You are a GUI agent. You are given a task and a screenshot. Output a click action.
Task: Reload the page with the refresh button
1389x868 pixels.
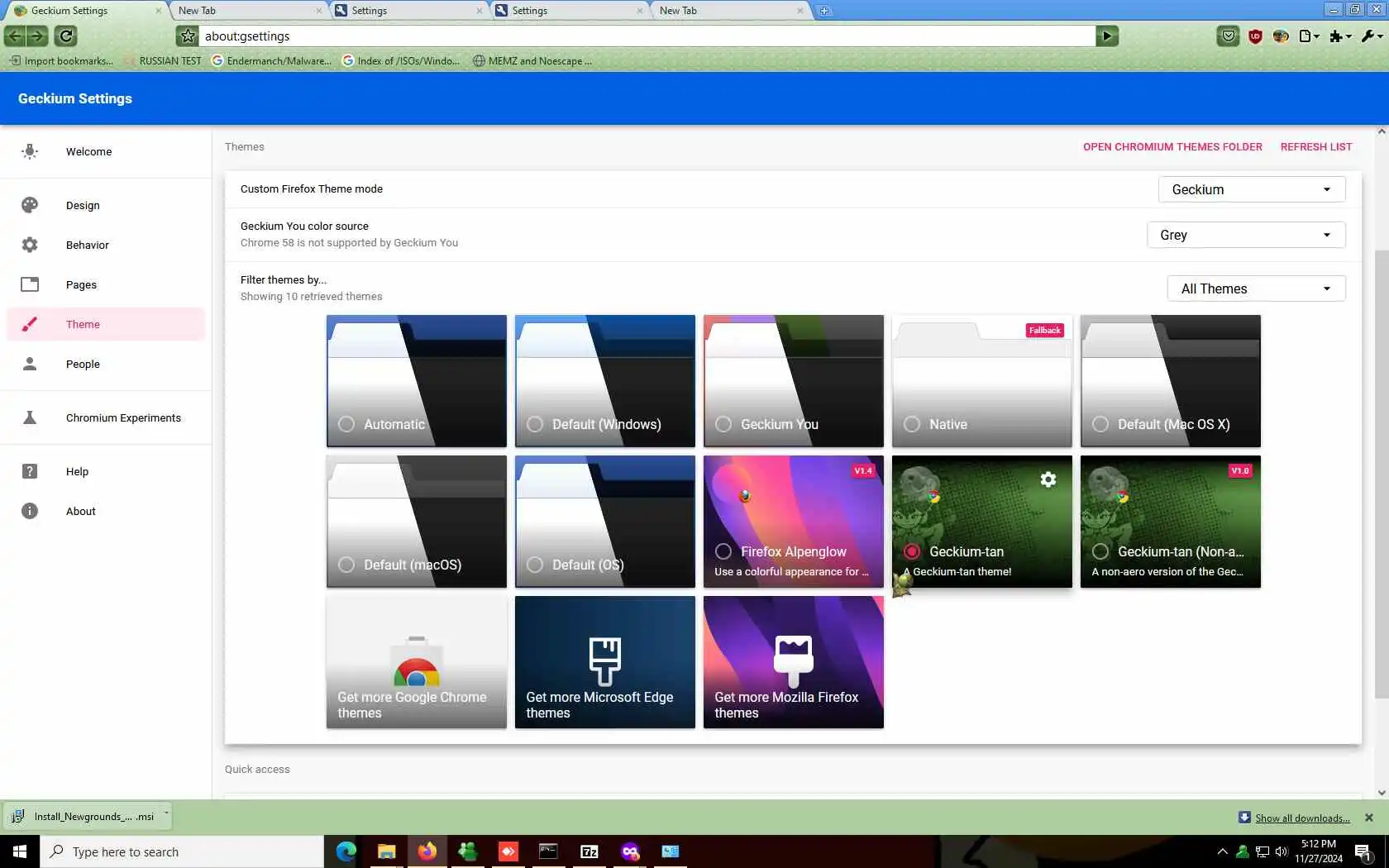(66, 36)
